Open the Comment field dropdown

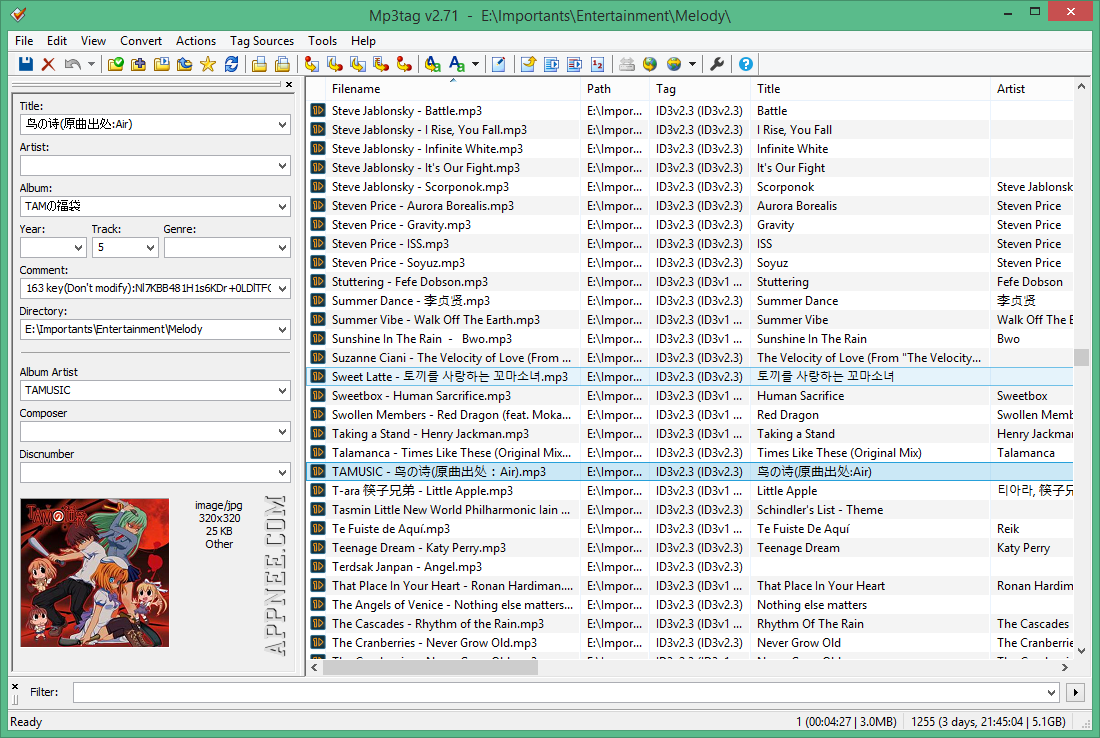coord(282,288)
